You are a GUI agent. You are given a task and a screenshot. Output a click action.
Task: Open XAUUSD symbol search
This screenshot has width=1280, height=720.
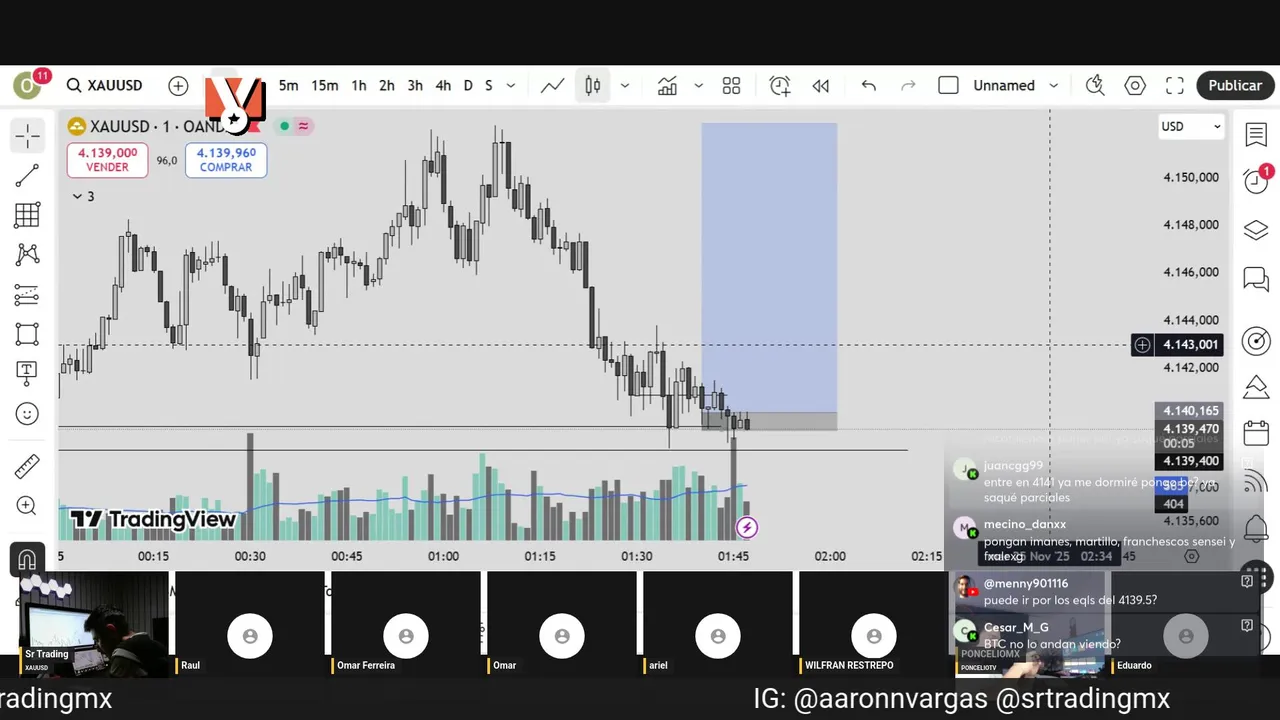coord(105,86)
